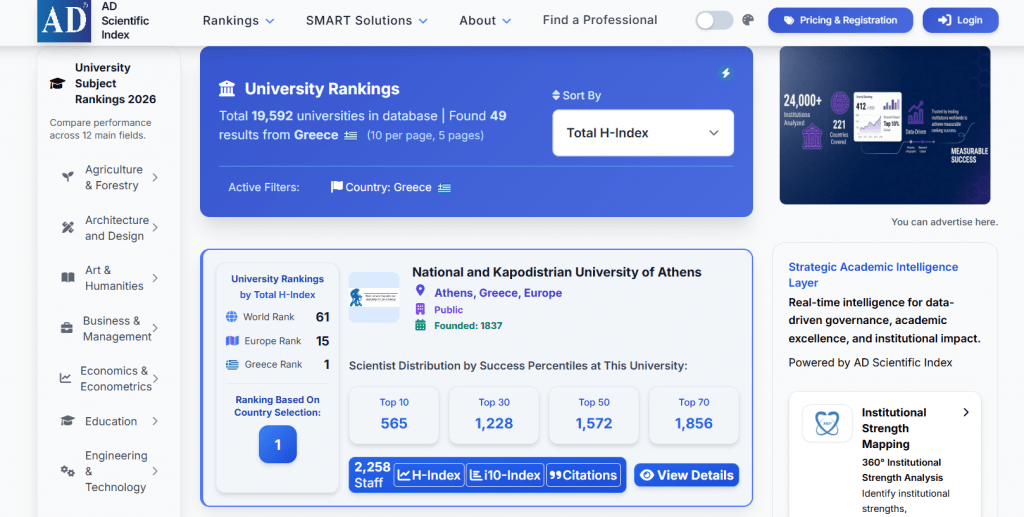Click the Greek flag after 'results from Greece'
This screenshot has height=517, width=1024.
[x=351, y=136]
